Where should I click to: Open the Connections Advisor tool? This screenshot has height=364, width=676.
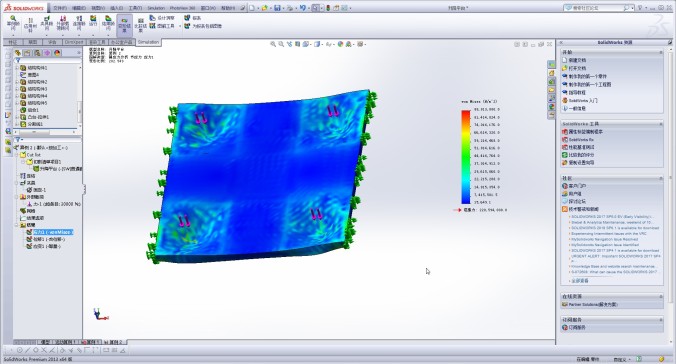(x=79, y=24)
